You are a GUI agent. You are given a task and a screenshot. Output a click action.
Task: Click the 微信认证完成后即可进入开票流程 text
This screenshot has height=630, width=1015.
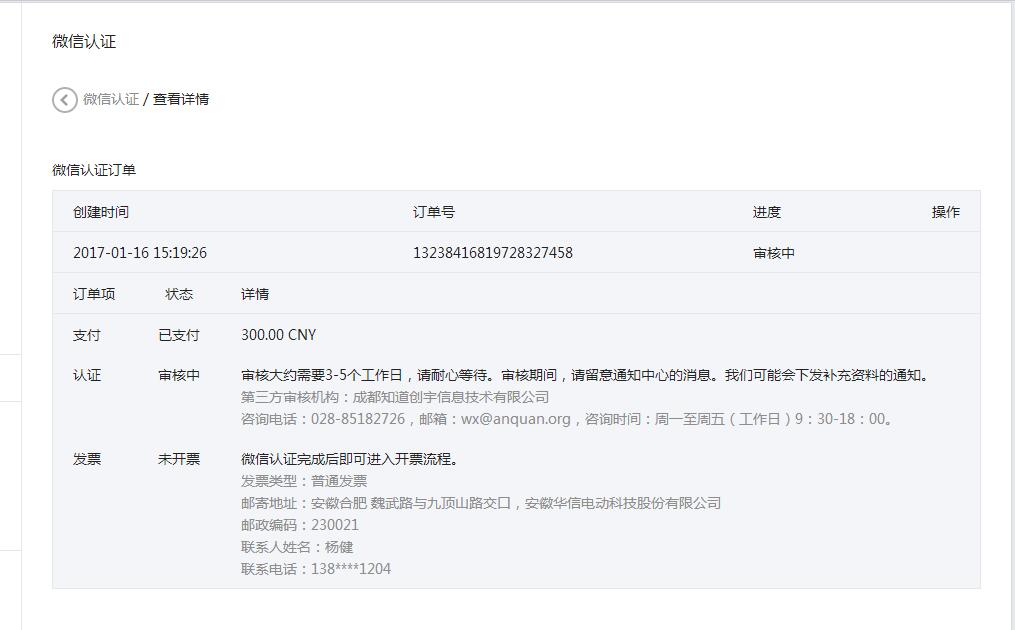pos(351,459)
